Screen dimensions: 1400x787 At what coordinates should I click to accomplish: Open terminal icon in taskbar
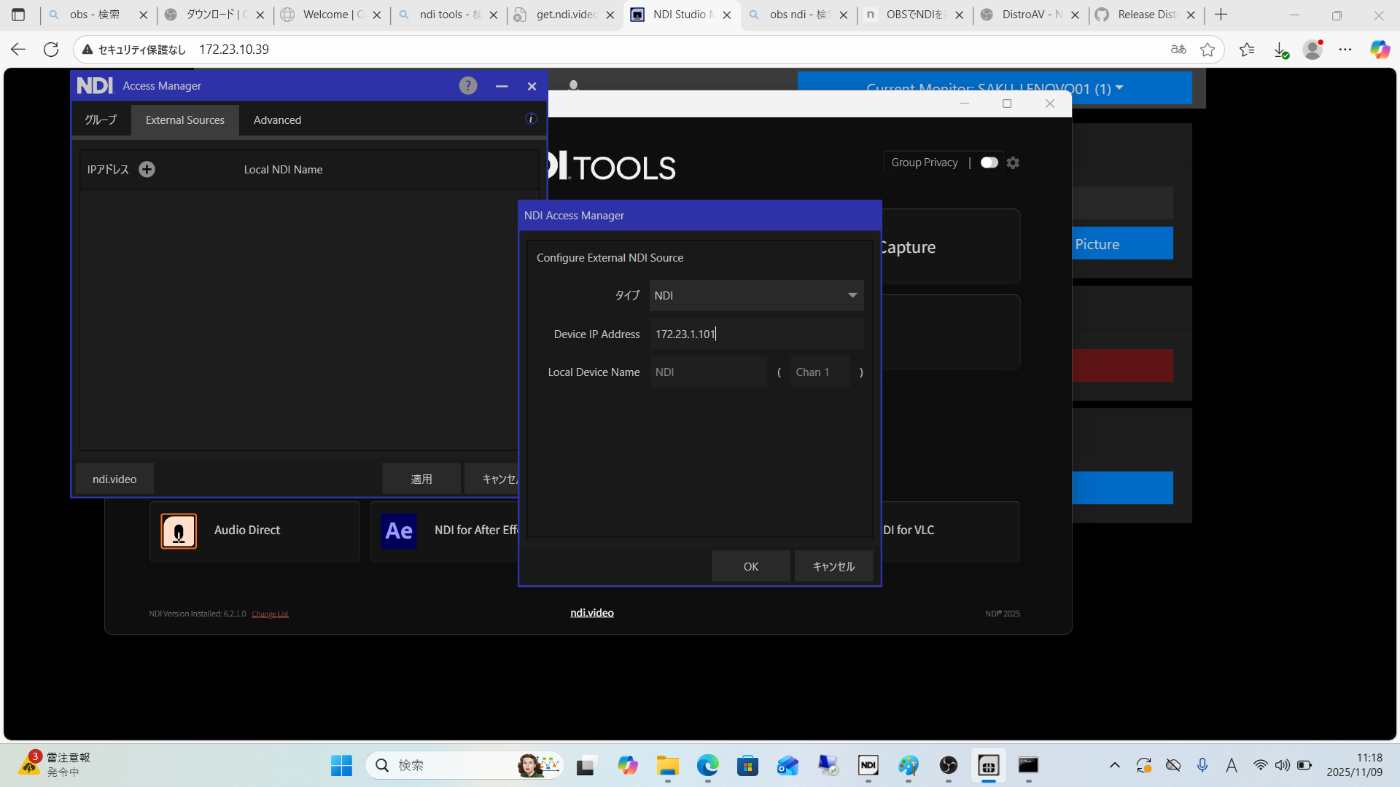coord(1028,766)
